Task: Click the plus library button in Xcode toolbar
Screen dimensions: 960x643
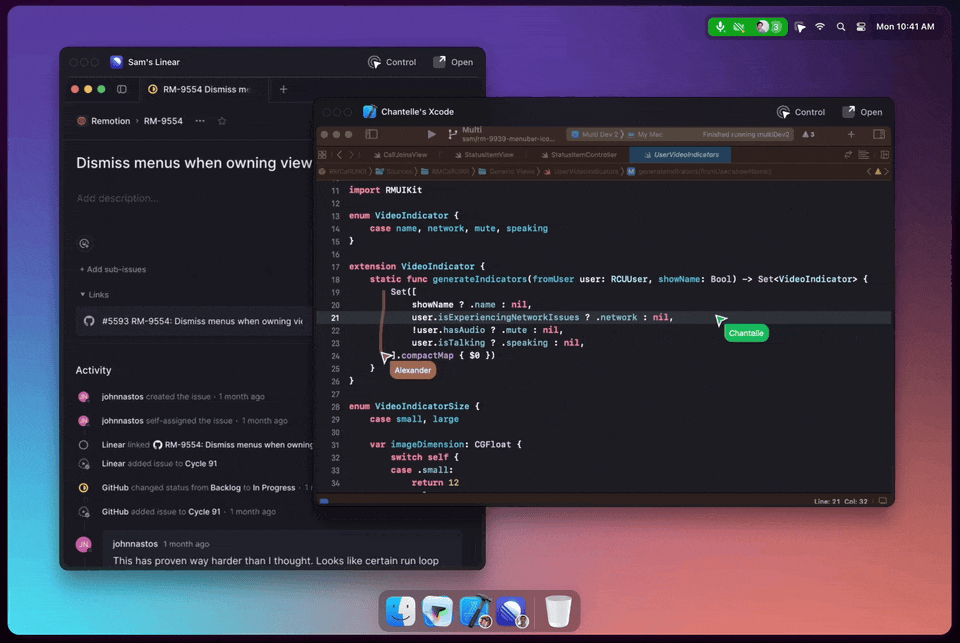Action: [851, 134]
